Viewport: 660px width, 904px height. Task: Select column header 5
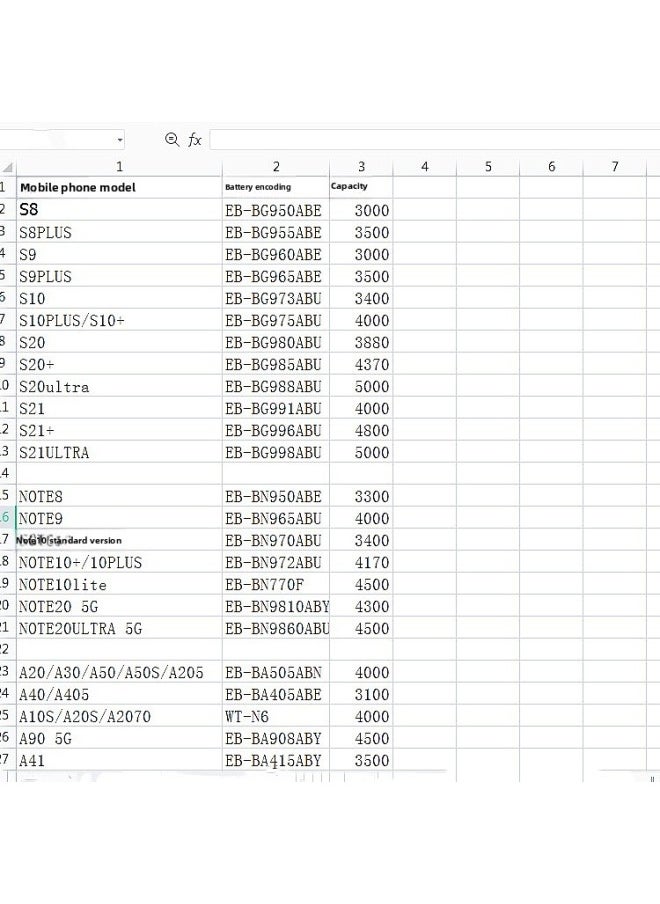tap(488, 167)
